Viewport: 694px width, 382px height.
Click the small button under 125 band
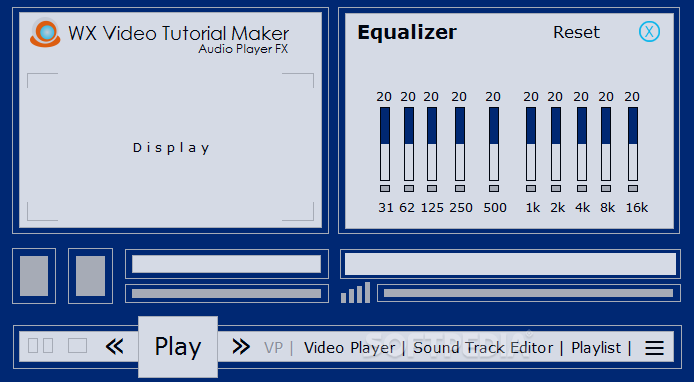pos(432,189)
